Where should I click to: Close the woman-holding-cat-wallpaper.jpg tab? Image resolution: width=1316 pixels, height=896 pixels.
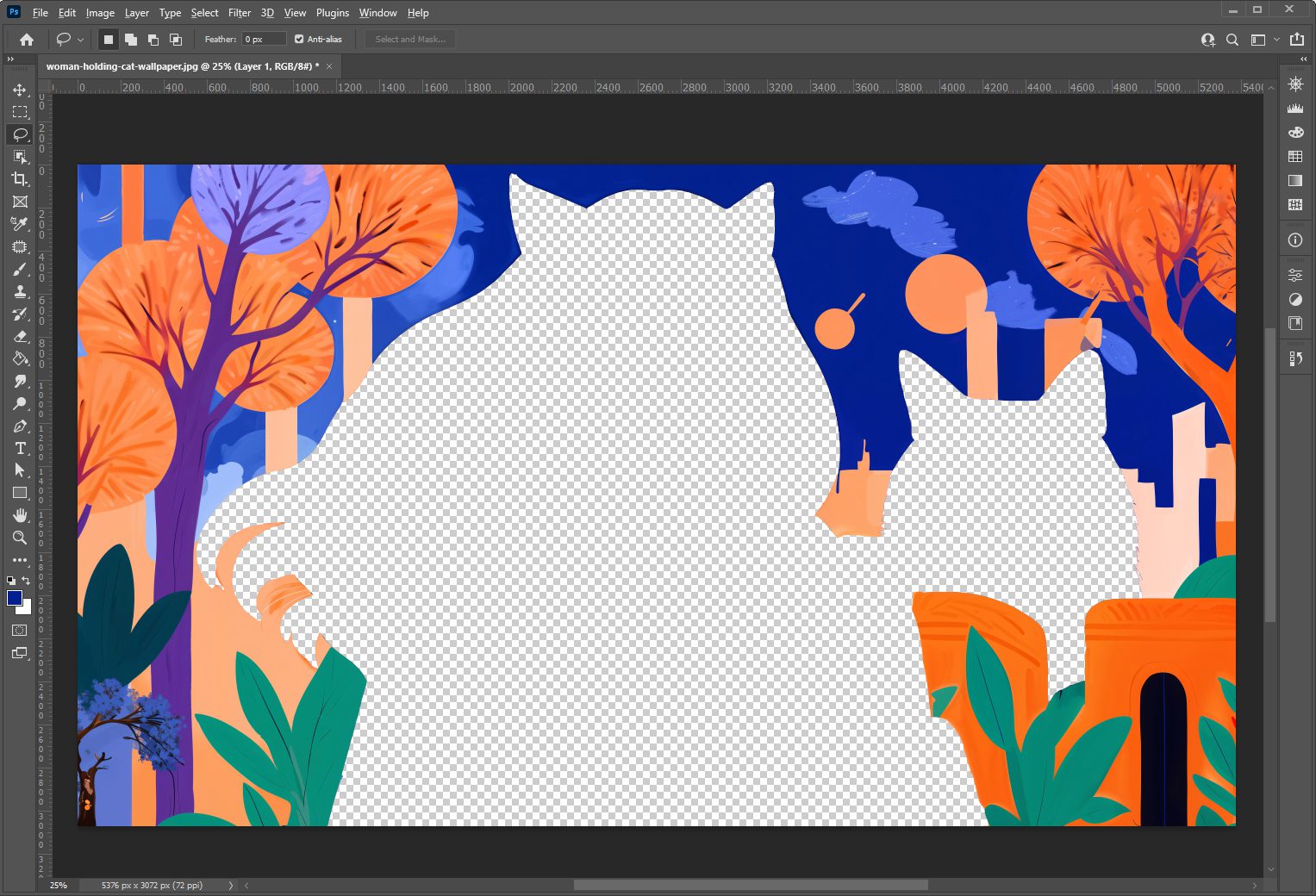coord(329,66)
